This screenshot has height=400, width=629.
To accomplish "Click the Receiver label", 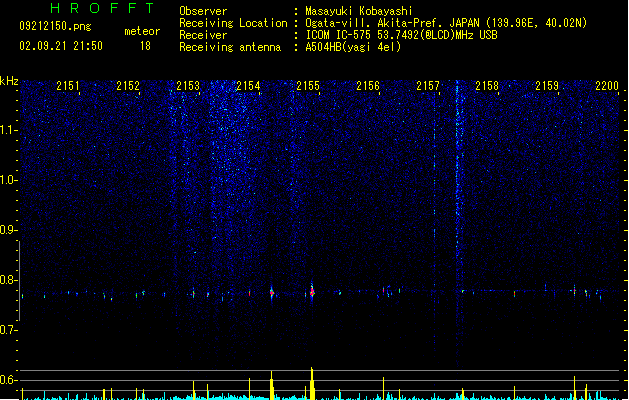I will (203, 35).
